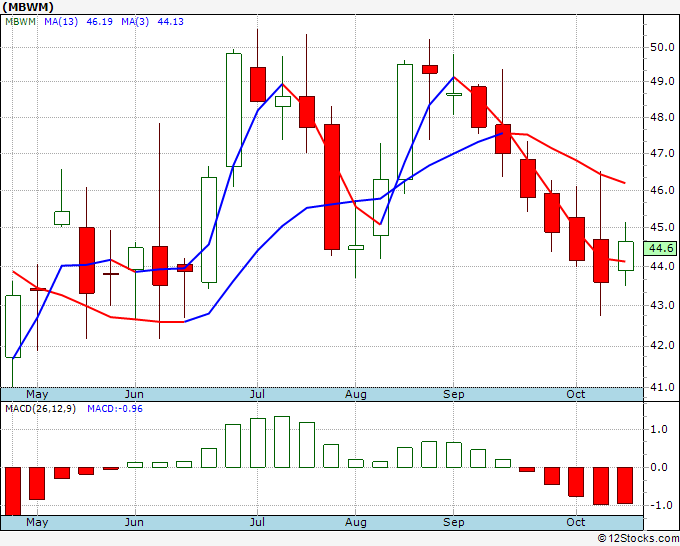Click the 49.0 price axis label
680x546 pixels.
(662, 82)
